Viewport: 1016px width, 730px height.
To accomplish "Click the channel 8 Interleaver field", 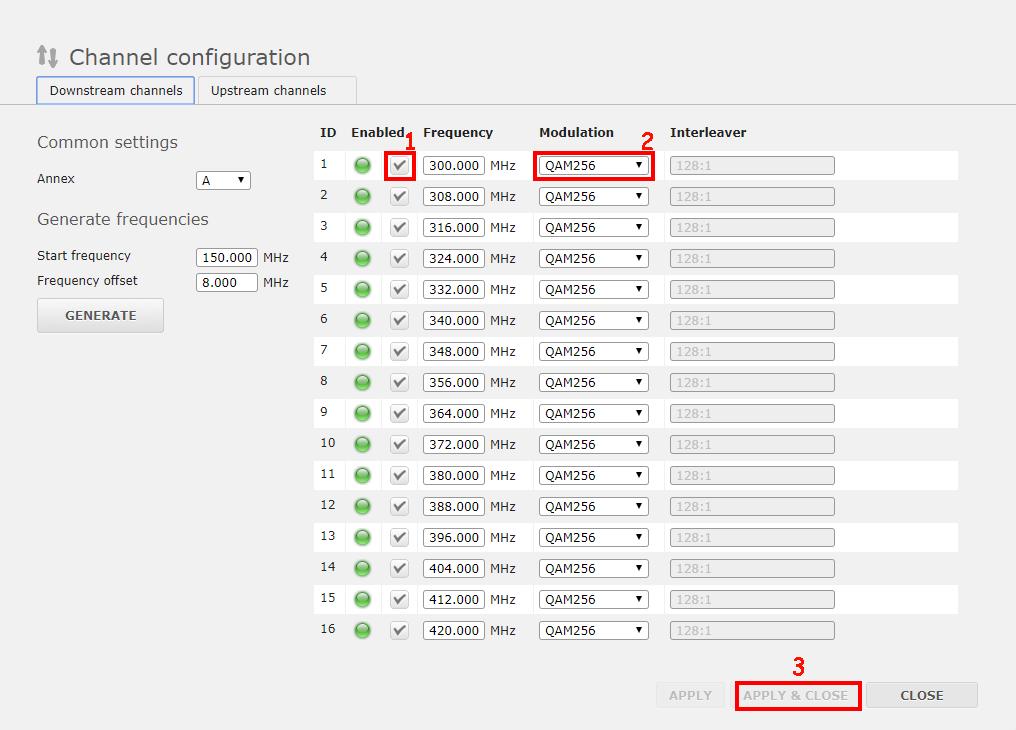I will click(752, 383).
